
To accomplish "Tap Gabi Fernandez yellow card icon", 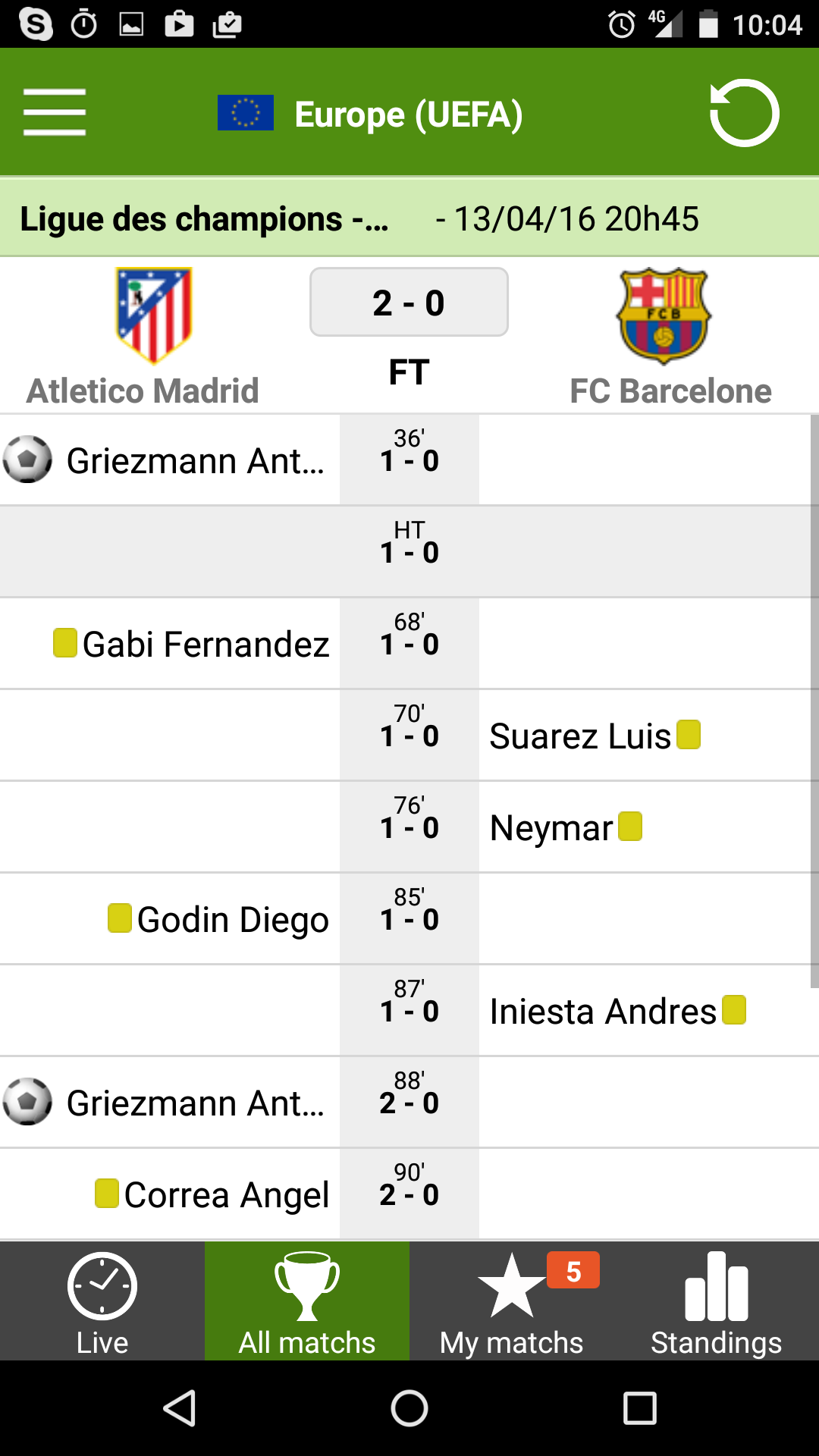I will pos(65,643).
